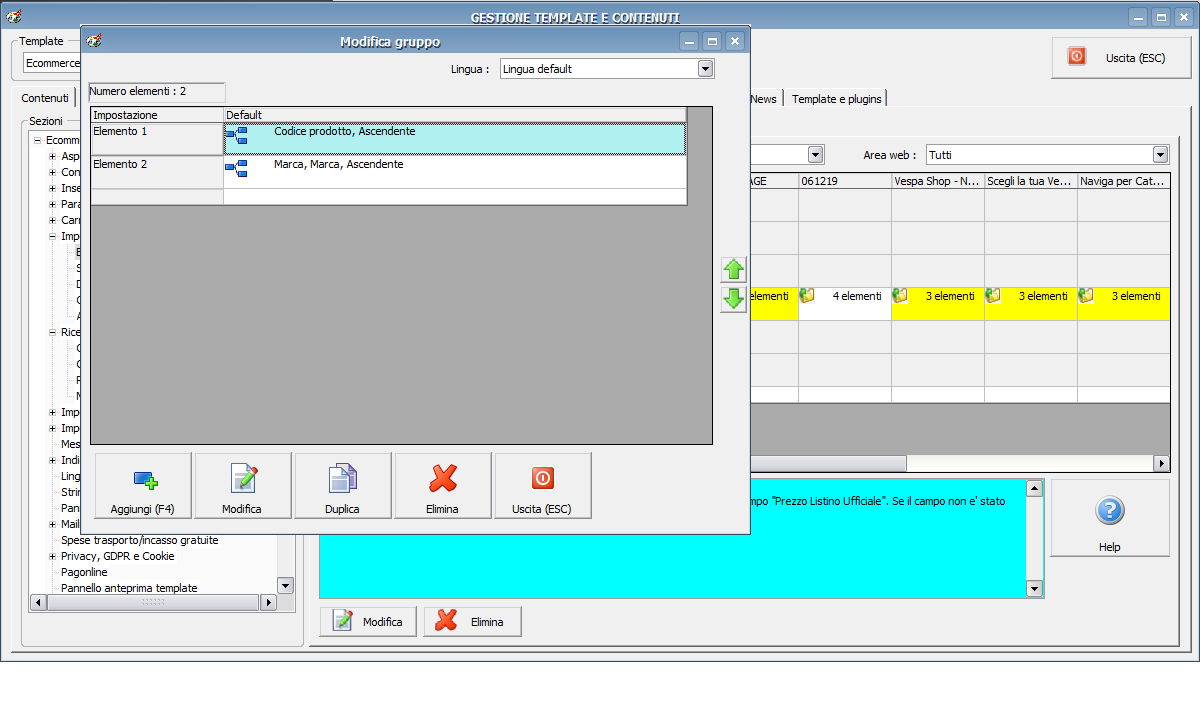The width and height of the screenshot is (1200, 711).
Task: Select Pagonline in the sections tree
Action: pyautogui.click(x=84, y=572)
